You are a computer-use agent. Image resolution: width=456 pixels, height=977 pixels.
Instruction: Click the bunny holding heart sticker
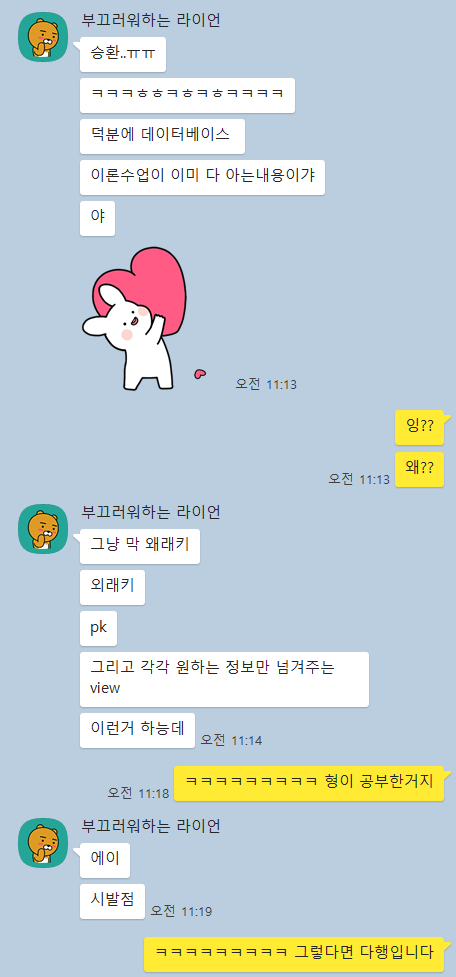[135, 318]
